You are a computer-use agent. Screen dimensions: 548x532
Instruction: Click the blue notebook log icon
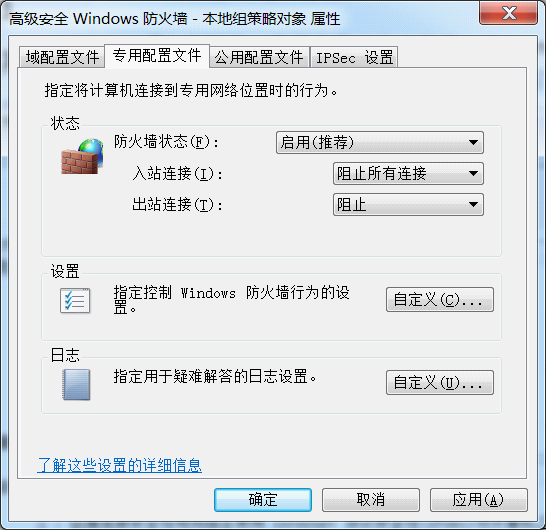pyautogui.click(x=76, y=385)
